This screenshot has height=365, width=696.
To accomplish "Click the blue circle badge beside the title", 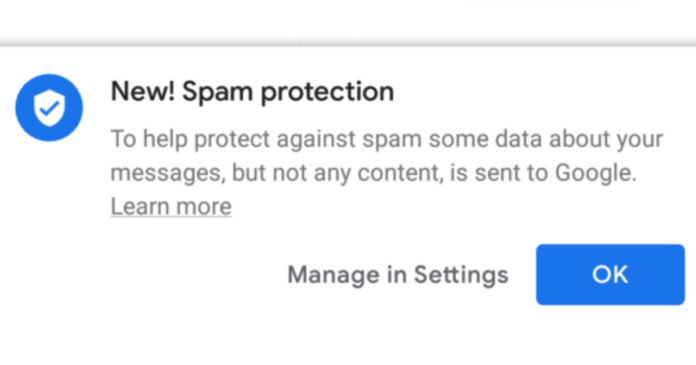I will (49, 107).
